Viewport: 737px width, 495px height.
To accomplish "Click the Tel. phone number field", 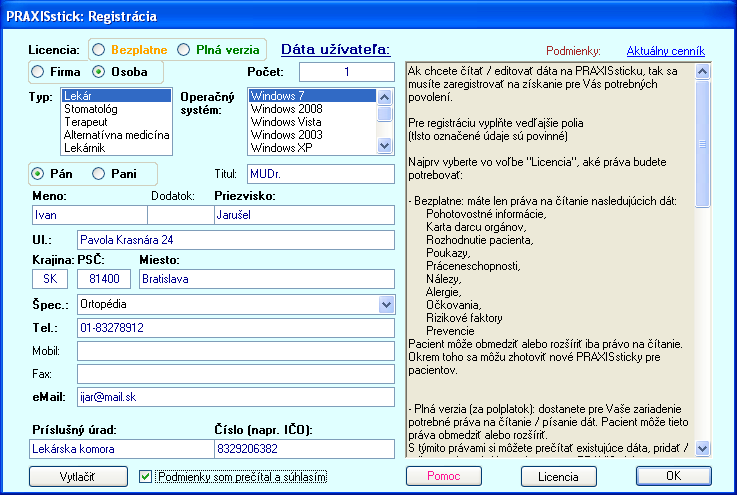I will pyautogui.click(x=235, y=328).
